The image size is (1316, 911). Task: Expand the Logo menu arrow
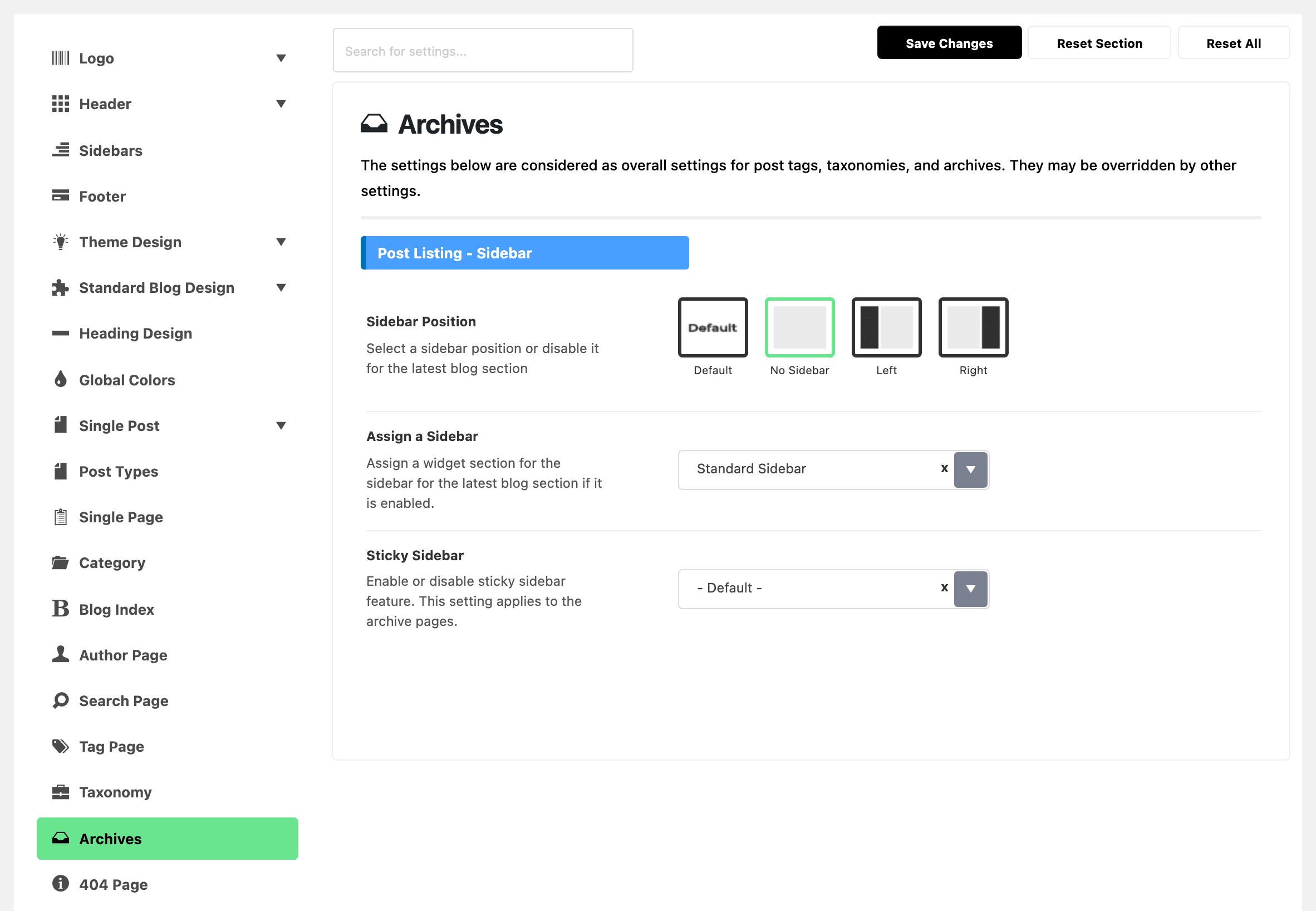281,58
